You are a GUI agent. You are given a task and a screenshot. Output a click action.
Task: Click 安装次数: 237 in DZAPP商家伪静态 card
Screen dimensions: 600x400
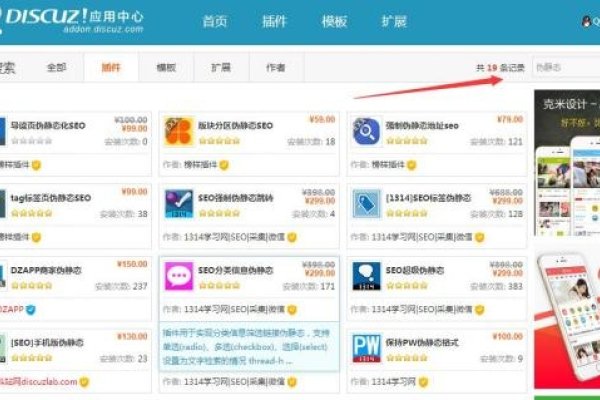121,286
